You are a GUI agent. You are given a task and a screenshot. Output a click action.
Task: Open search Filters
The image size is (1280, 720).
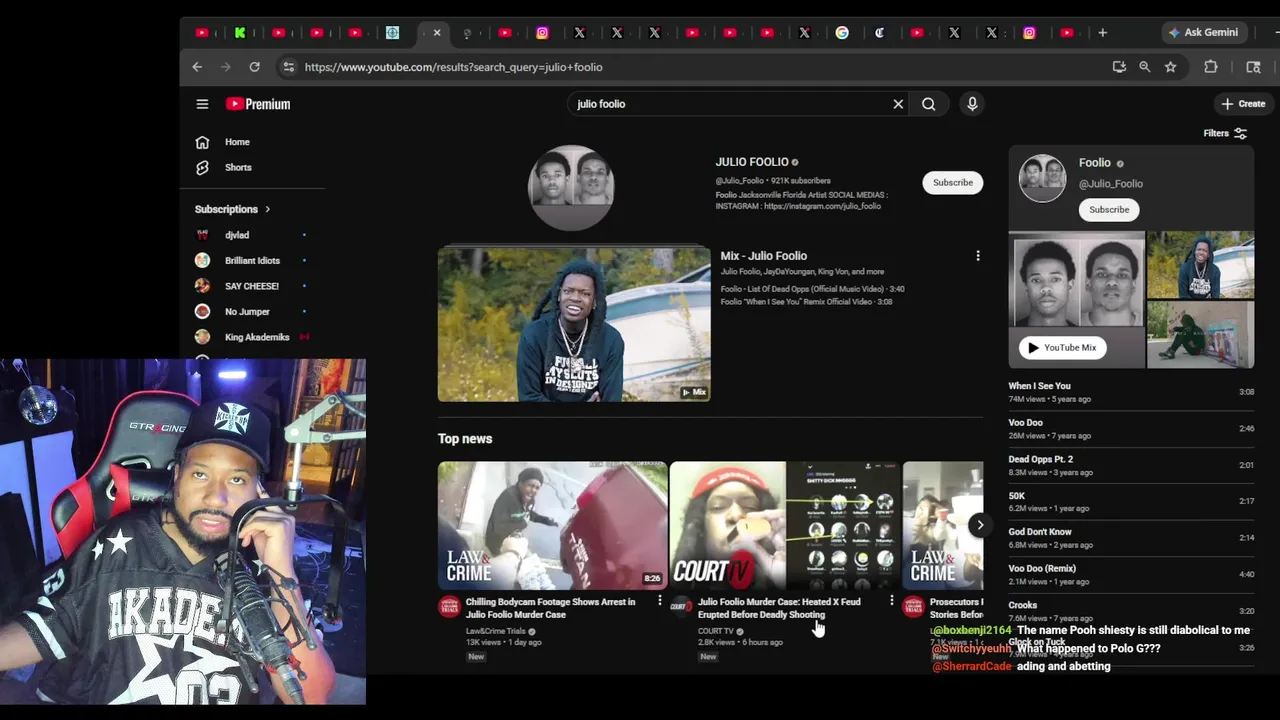point(1225,133)
